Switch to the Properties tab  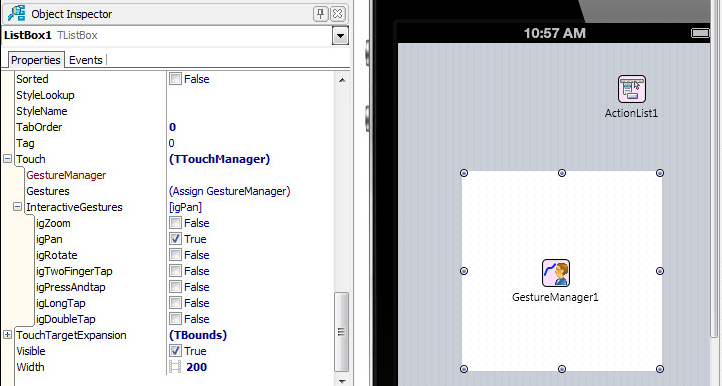pyautogui.click(x=35, y=60)
